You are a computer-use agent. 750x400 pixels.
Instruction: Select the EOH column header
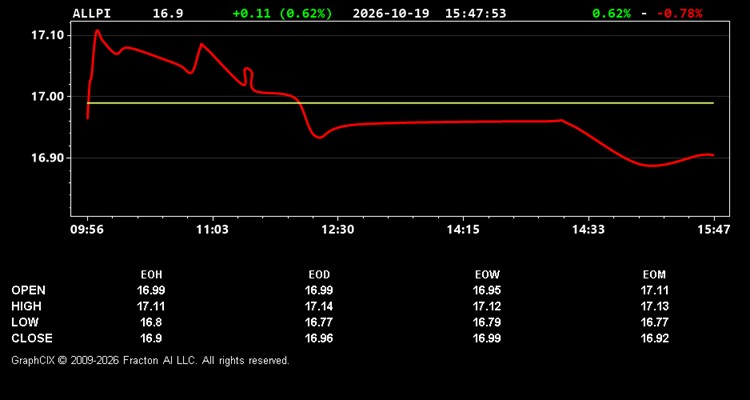click(x=151, y=275)
